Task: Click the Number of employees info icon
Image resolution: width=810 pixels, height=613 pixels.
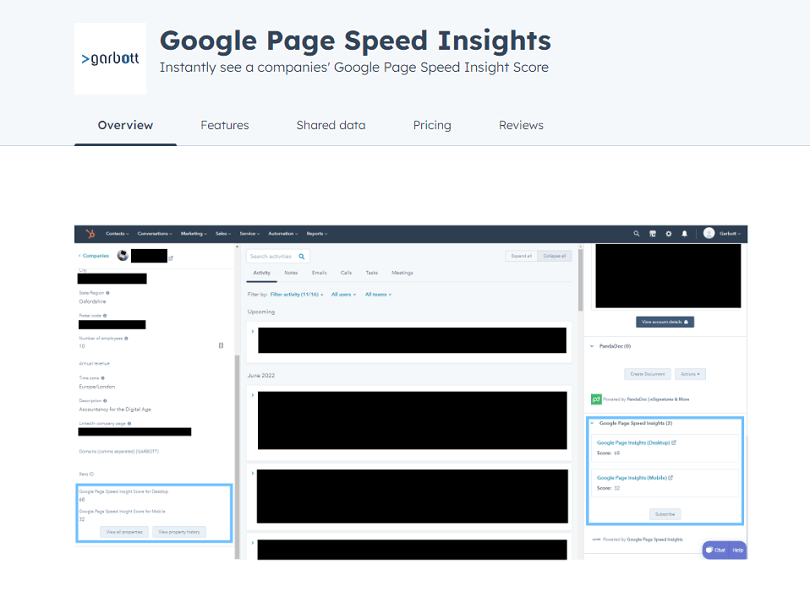Action: [126, 338]
